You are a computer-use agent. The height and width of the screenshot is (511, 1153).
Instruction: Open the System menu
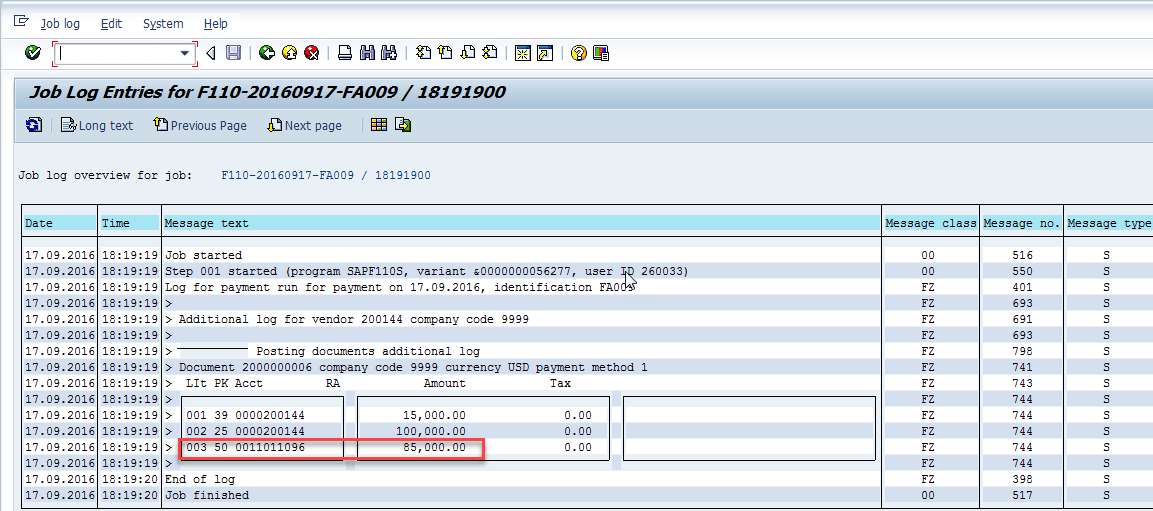pos(163,23)
